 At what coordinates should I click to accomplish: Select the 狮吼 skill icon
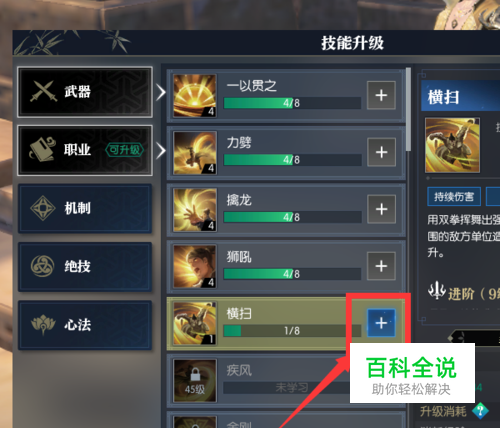pyautogui.click(x=195, y=267)
